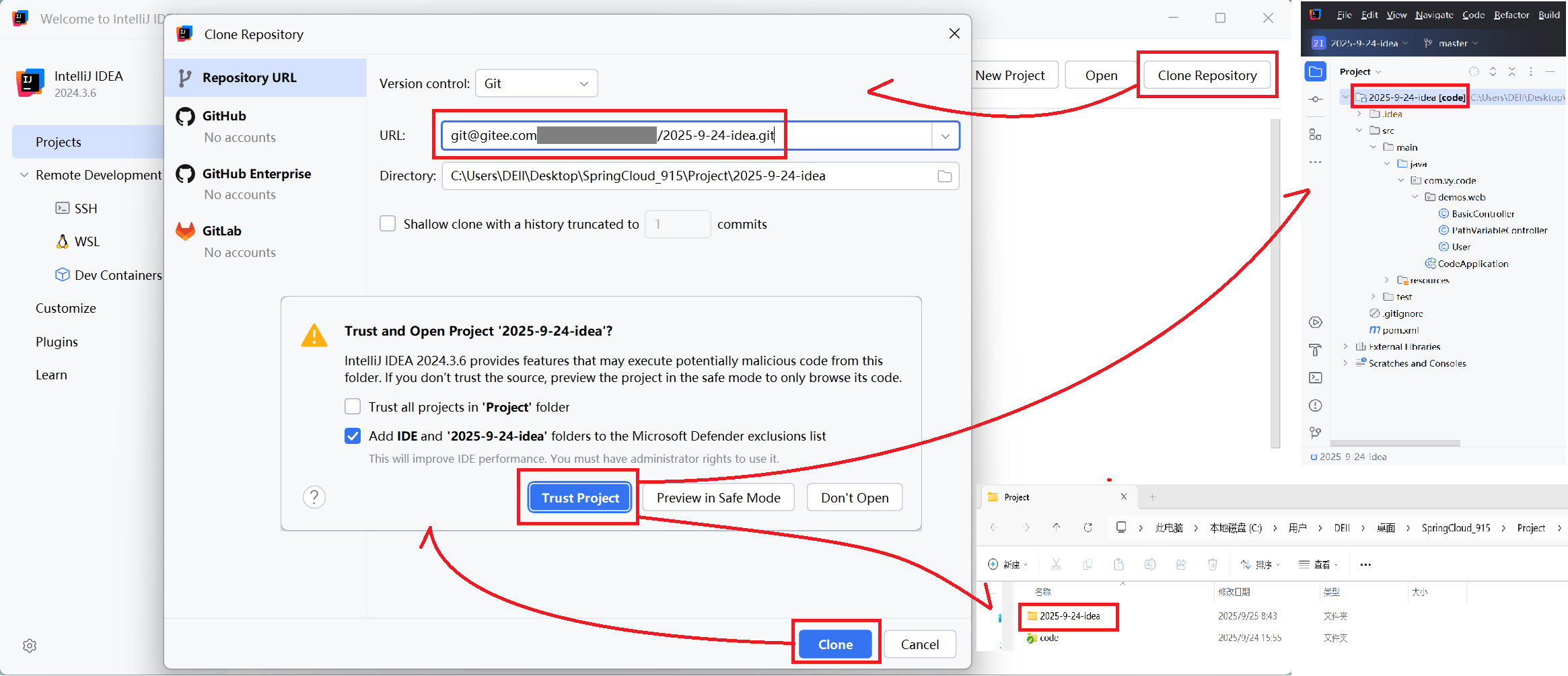Open the Structure tool window icon
The width and height of the screenshot is (1568, 676).
click(x=1316, y=135)
